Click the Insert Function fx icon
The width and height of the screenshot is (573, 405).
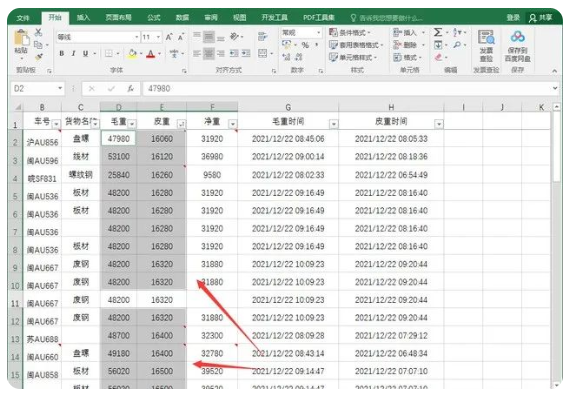(x=130, y=88)
